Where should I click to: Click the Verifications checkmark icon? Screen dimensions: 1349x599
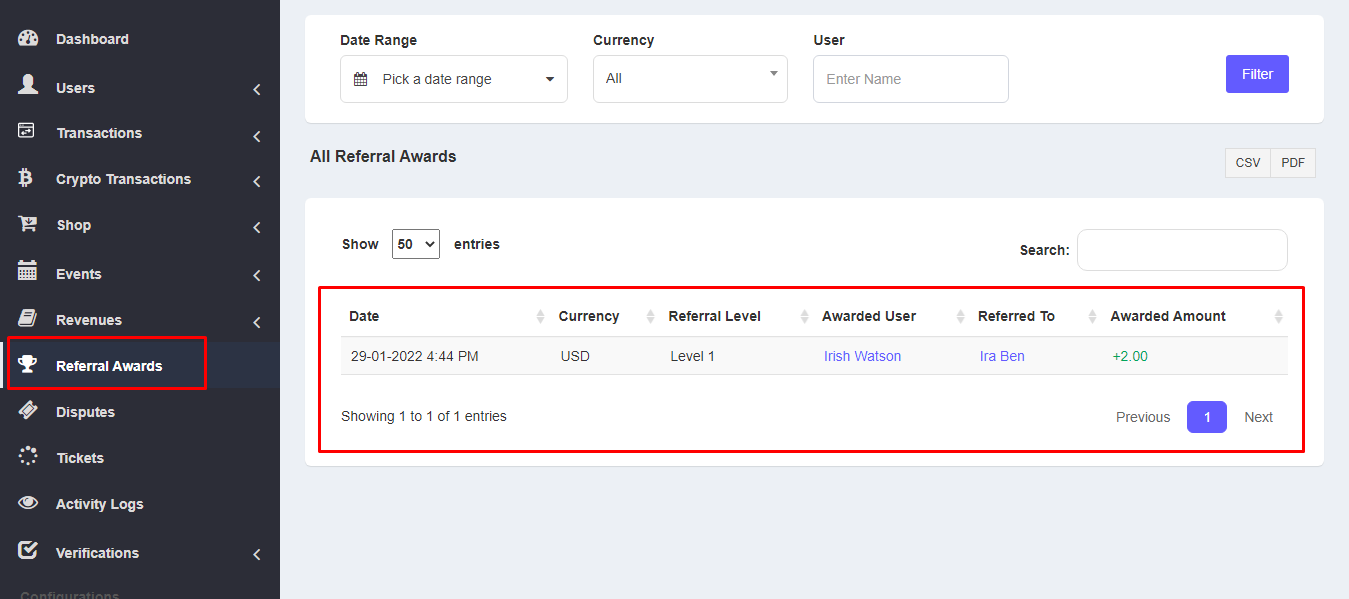click(x=28, y=551)
